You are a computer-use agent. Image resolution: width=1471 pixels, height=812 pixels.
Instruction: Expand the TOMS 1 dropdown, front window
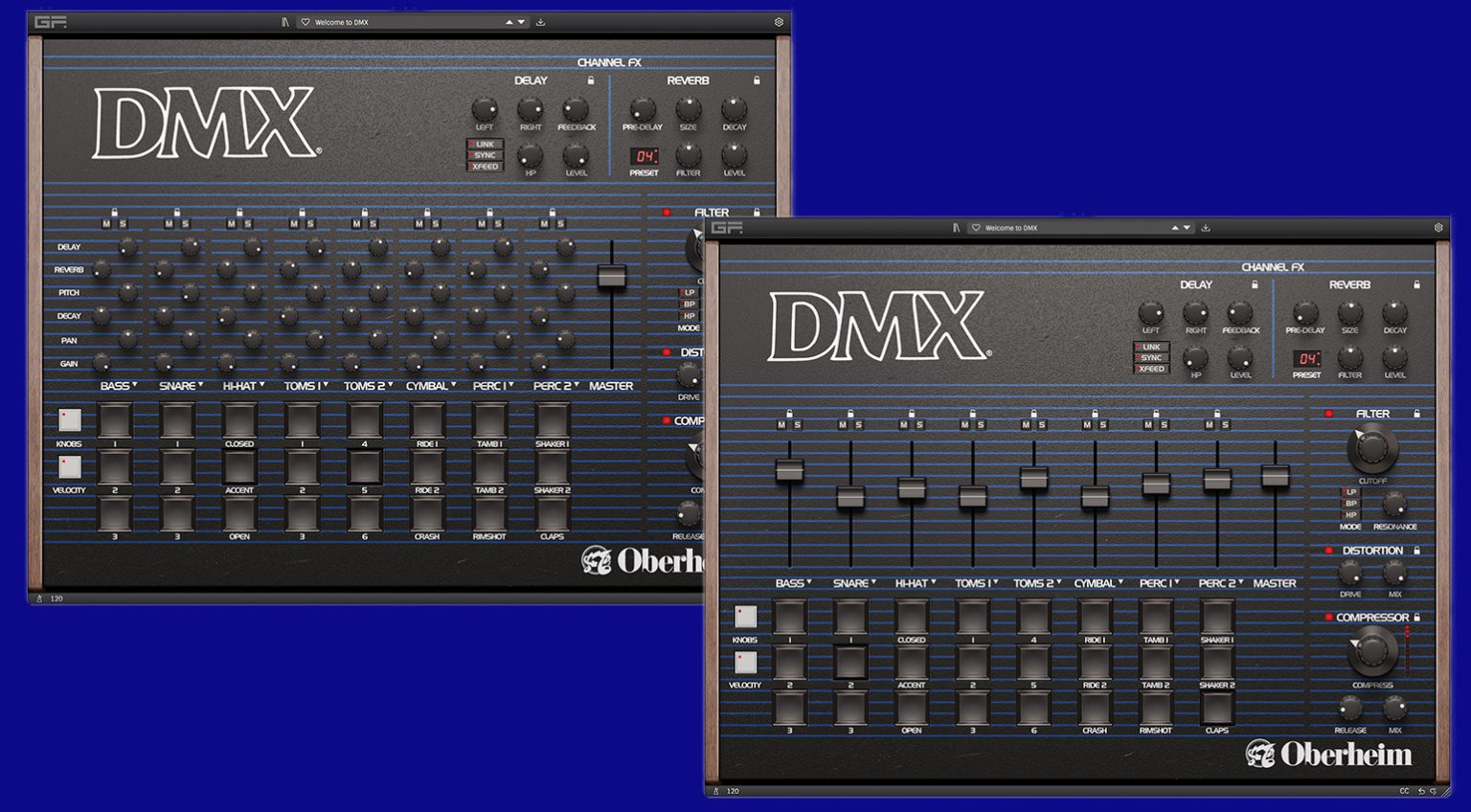(996, 582)
